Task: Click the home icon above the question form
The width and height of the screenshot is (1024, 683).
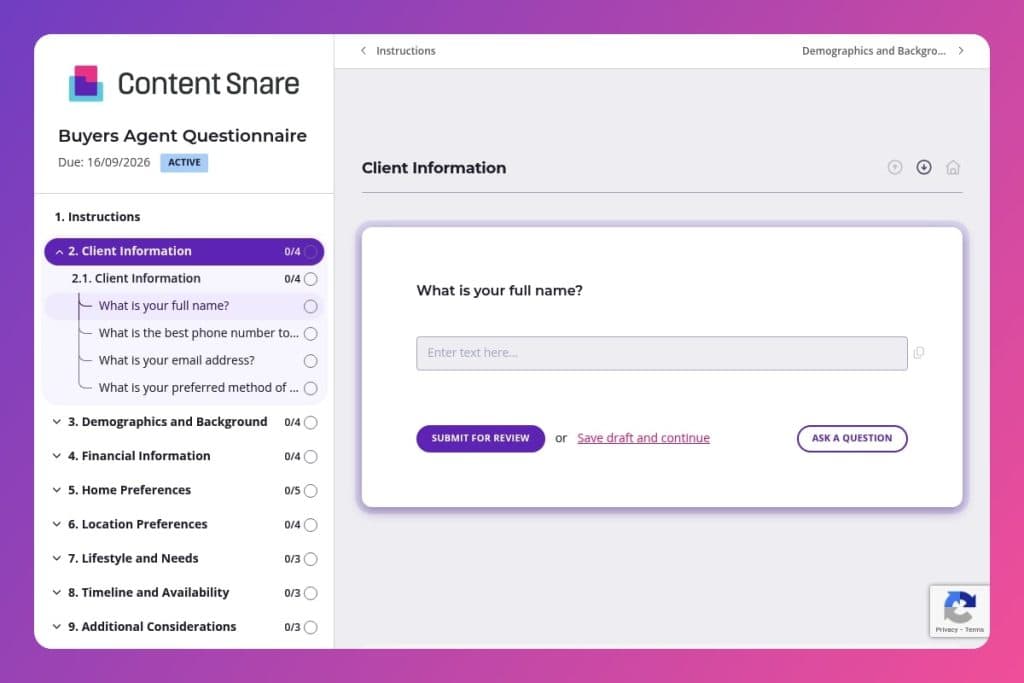Action: (953, 167)
